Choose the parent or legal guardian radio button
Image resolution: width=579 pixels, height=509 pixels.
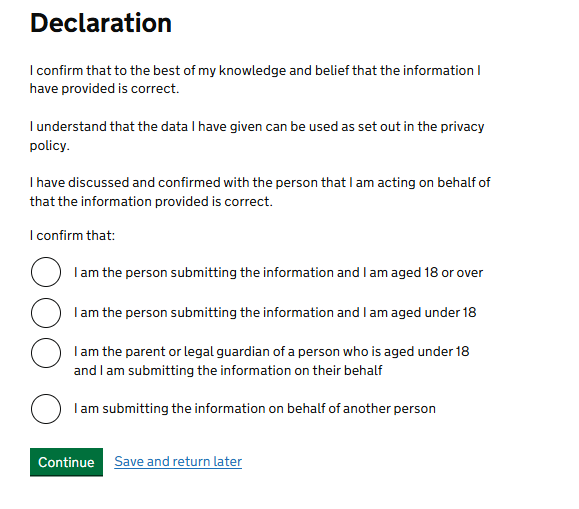click(46, 353)
